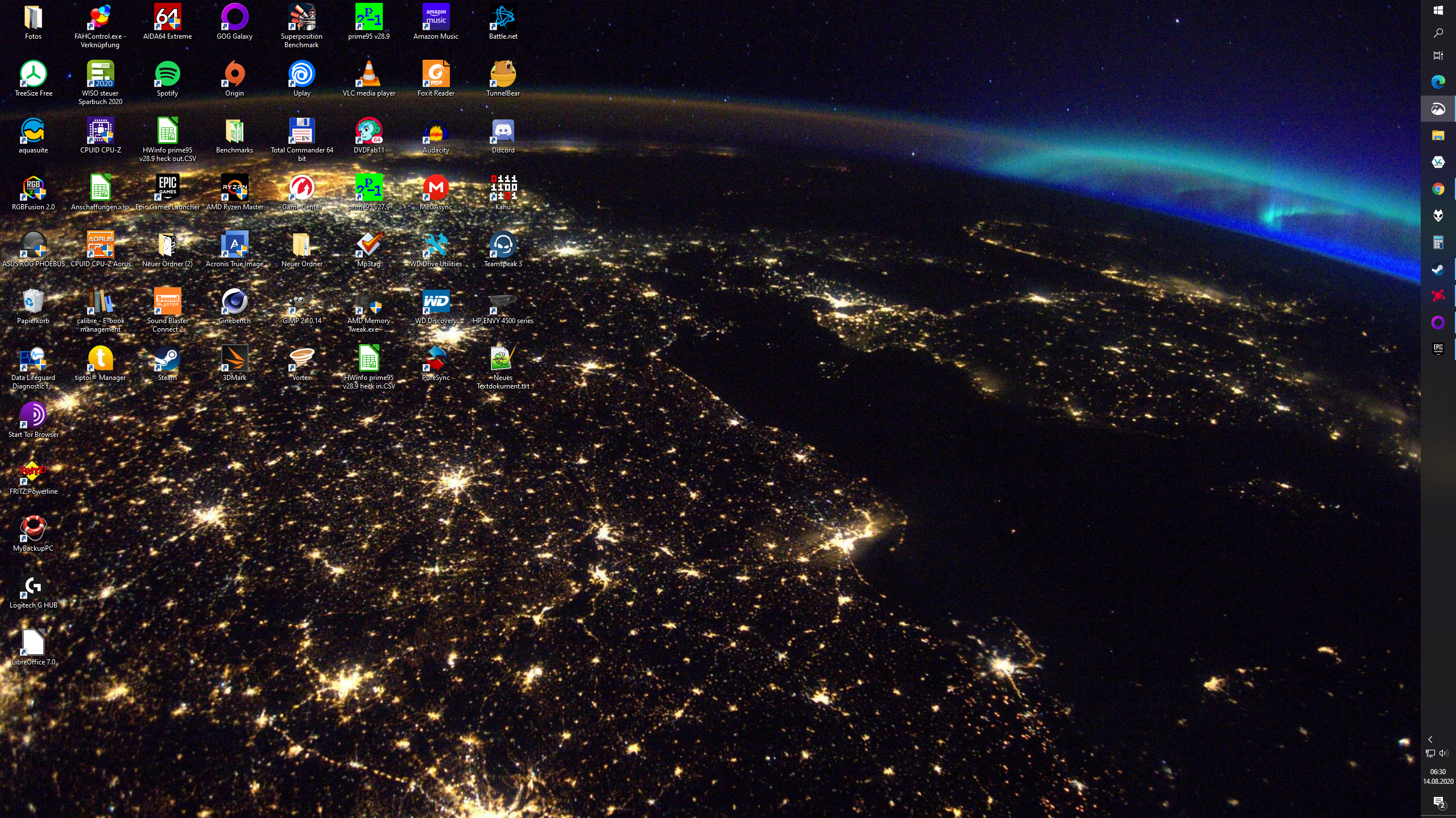Select the Discord desktop icon
1456x818 pixels.
click(503, 131)
